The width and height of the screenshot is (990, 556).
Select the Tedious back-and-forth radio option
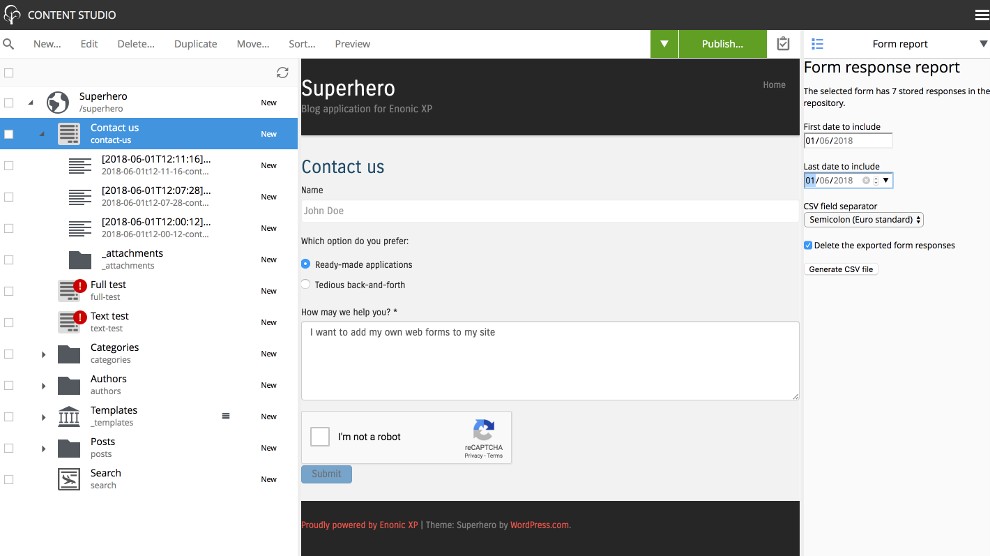click(306, 284)
